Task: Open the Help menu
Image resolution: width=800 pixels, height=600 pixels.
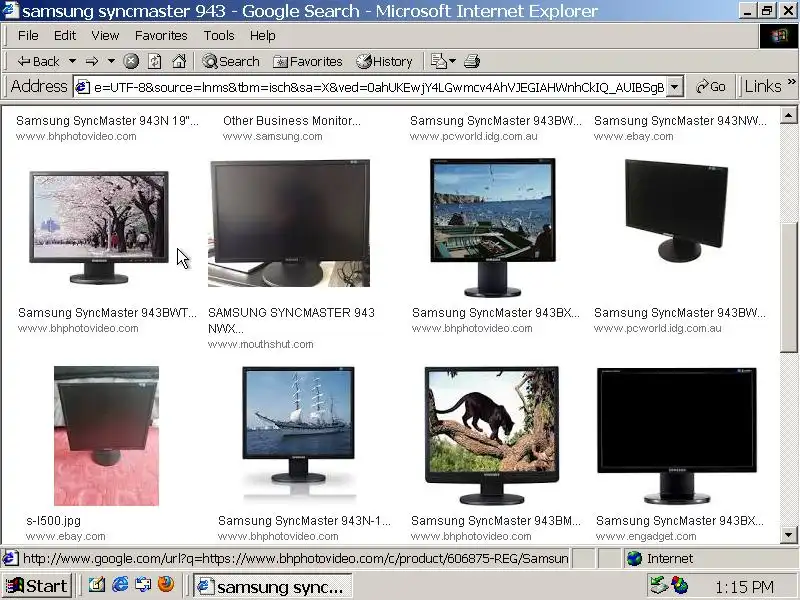Action: coord(263,35)
